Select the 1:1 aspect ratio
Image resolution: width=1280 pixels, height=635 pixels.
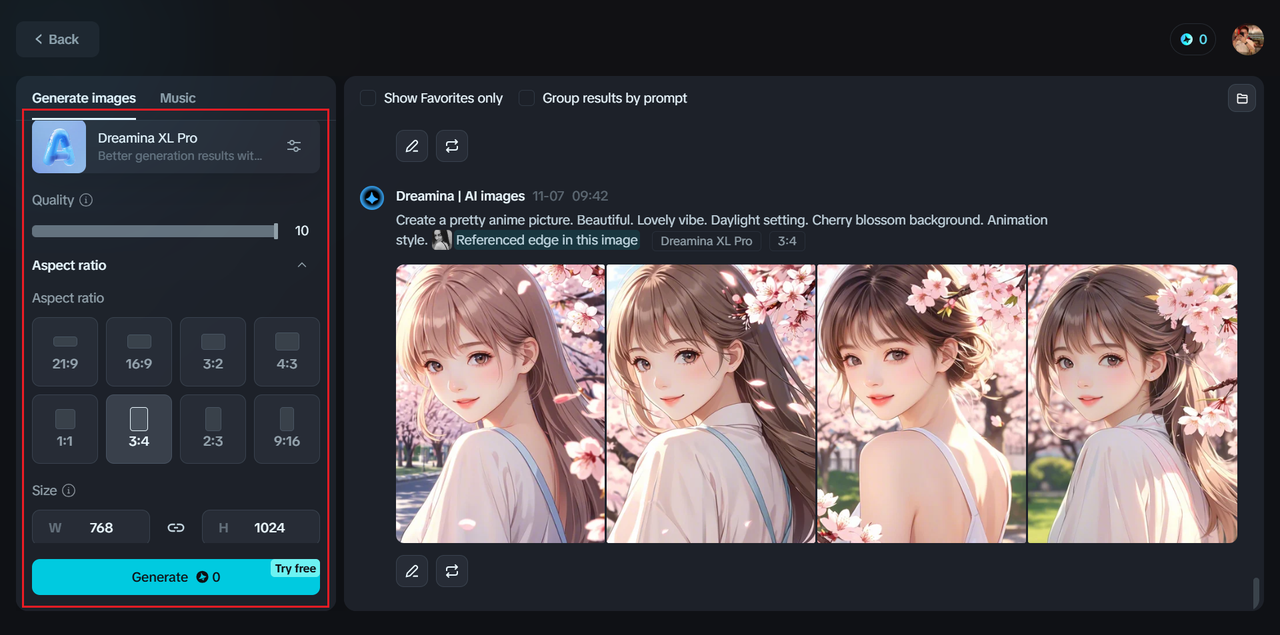point(65,429)
